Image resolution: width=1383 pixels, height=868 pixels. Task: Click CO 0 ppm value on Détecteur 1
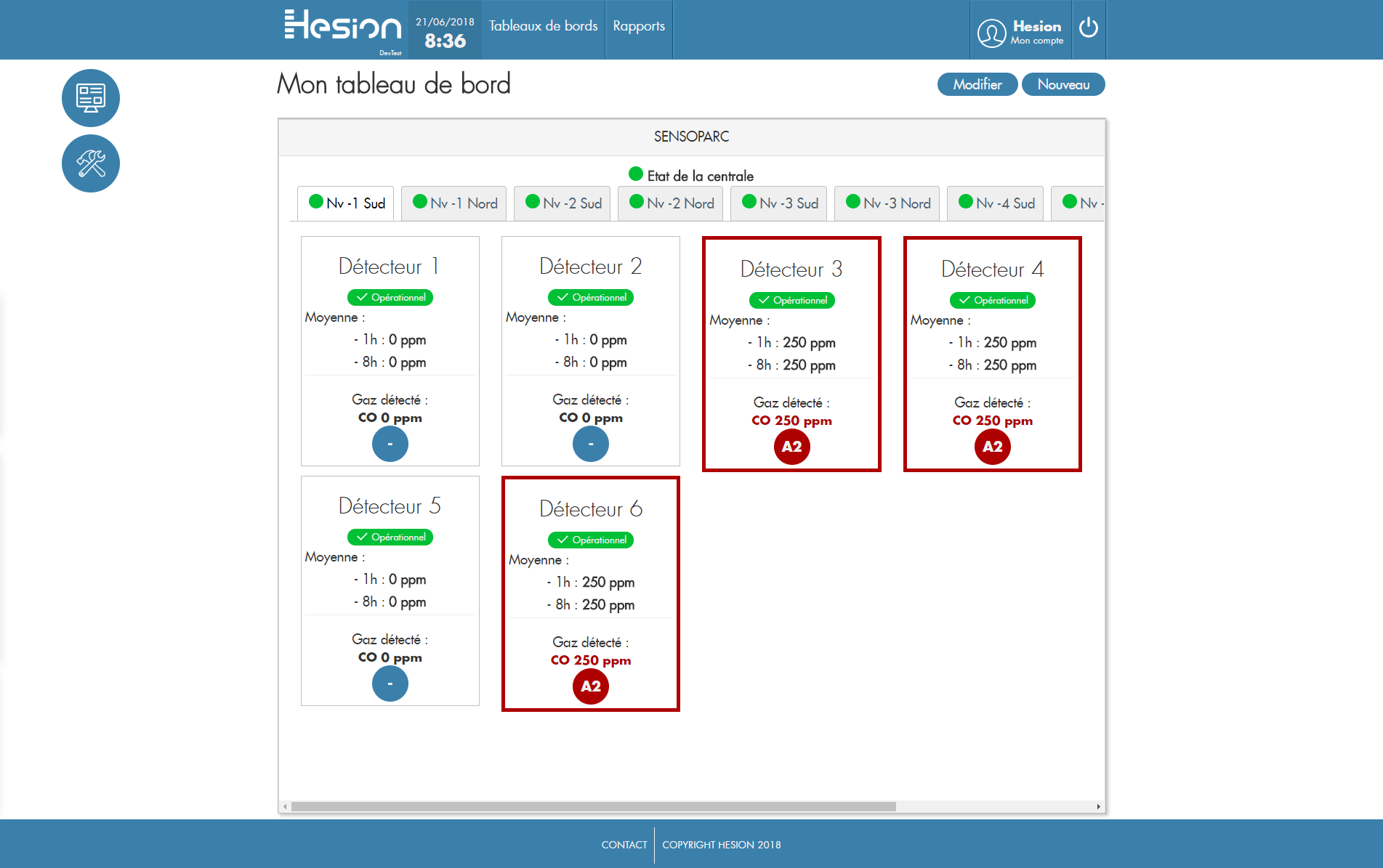pos(390,418)
